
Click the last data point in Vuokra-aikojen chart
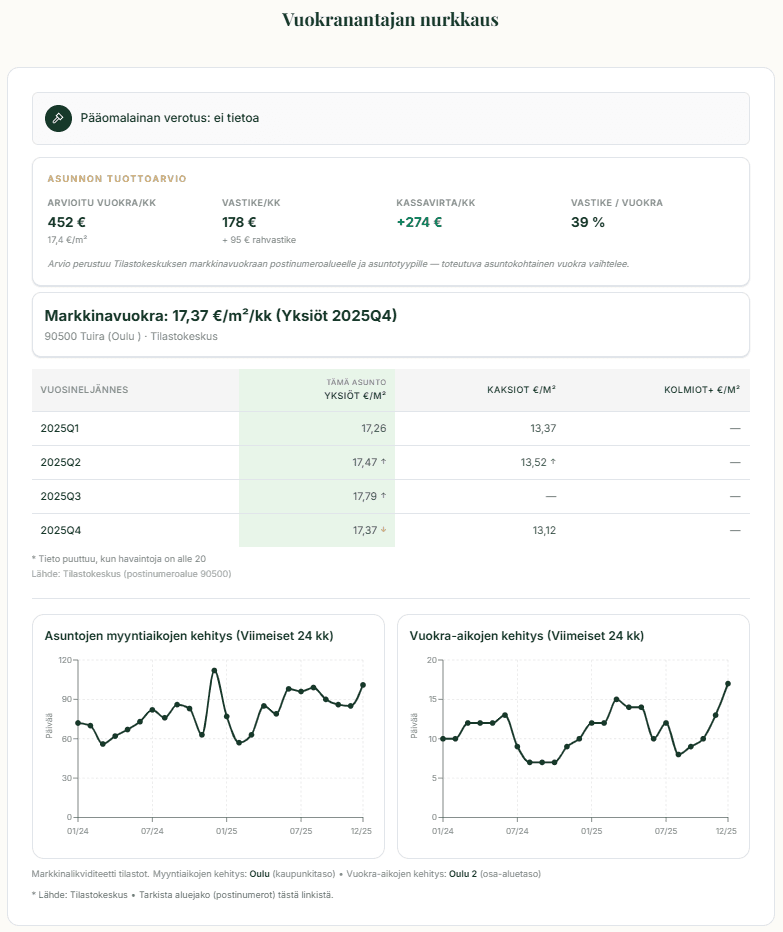tap(728, 684)
